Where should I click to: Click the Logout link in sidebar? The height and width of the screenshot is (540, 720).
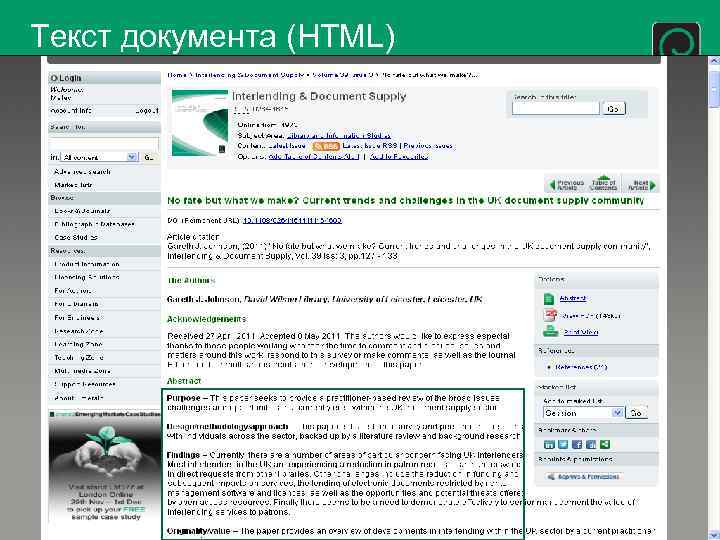(x=147, y=111)
